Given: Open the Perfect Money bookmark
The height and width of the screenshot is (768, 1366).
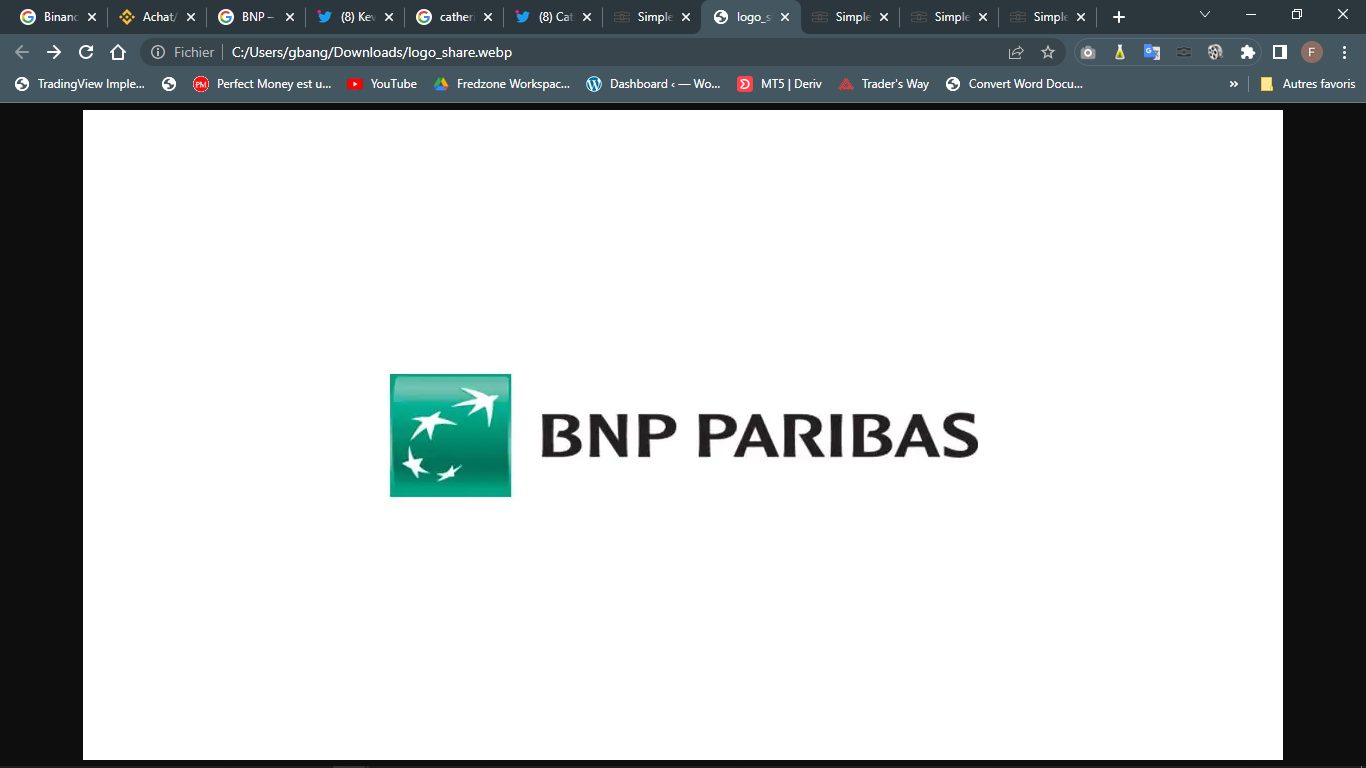Looking at the screenshot, I should click(x=262, y=84).
